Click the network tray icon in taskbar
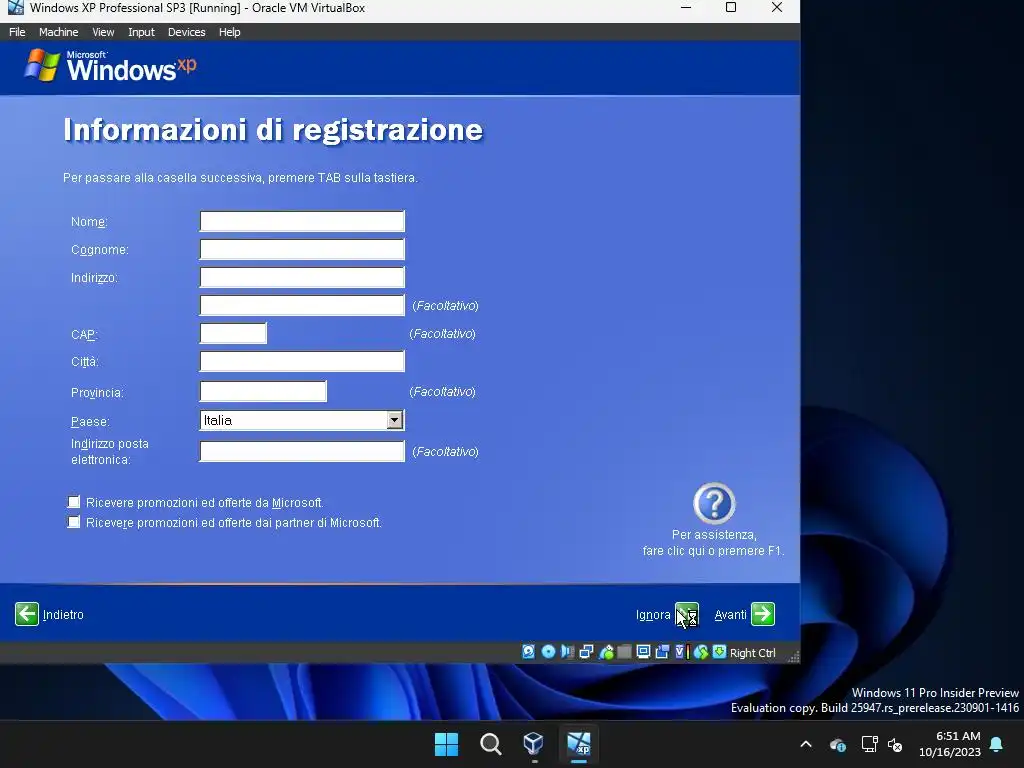The height and width of the screenshot is (768, 1024). [869, 744]
